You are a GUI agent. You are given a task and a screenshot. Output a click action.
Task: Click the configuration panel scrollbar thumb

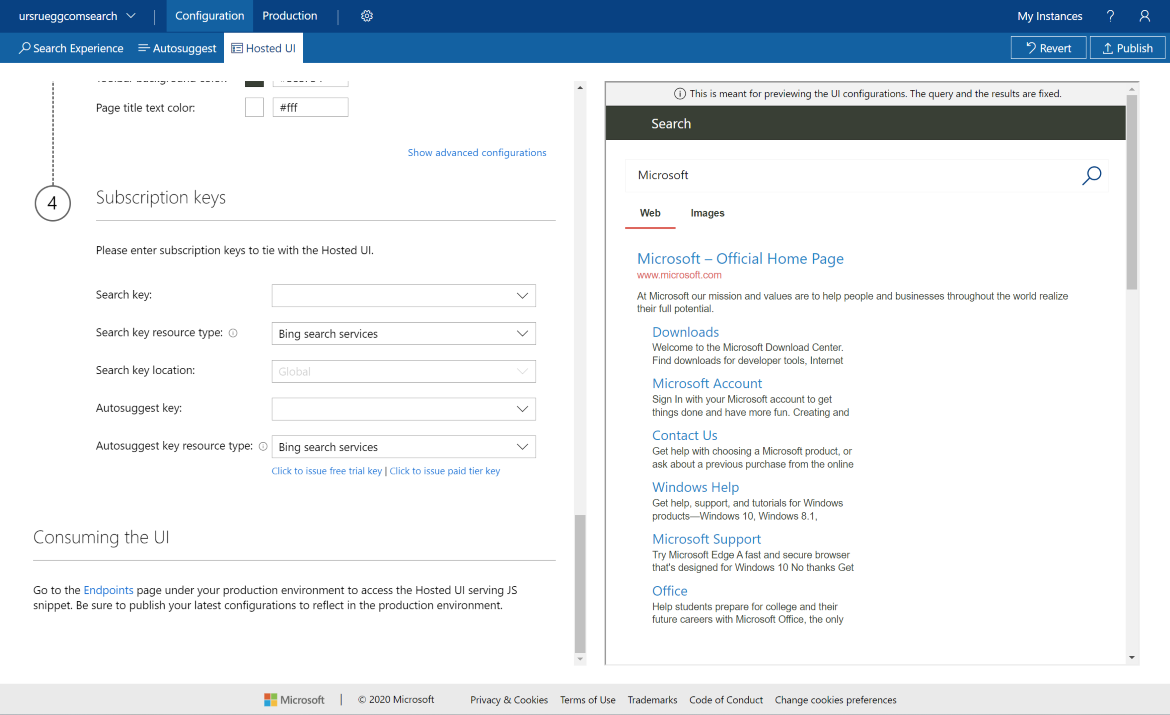coord(580,584)
